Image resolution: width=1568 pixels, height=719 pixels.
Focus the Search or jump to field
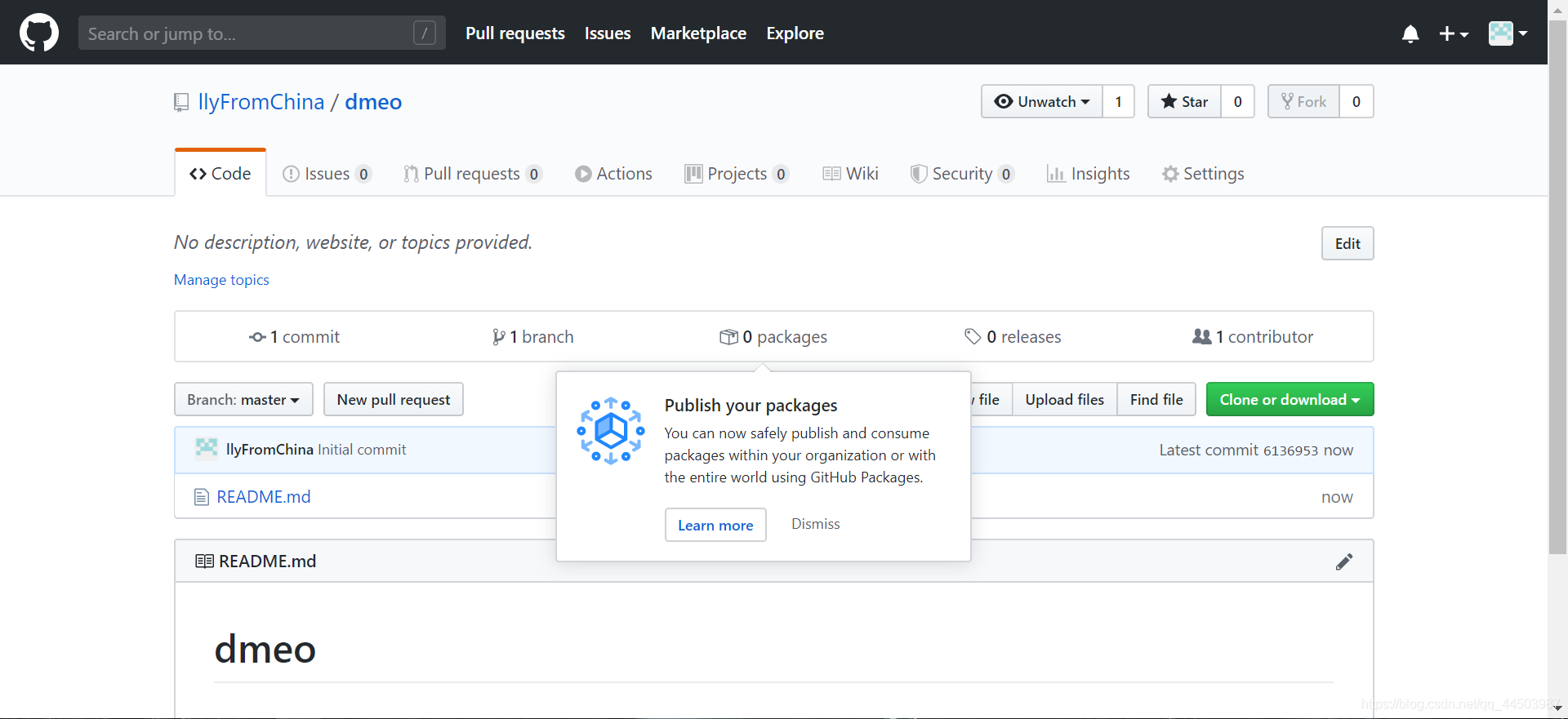(x=262, y=33)
